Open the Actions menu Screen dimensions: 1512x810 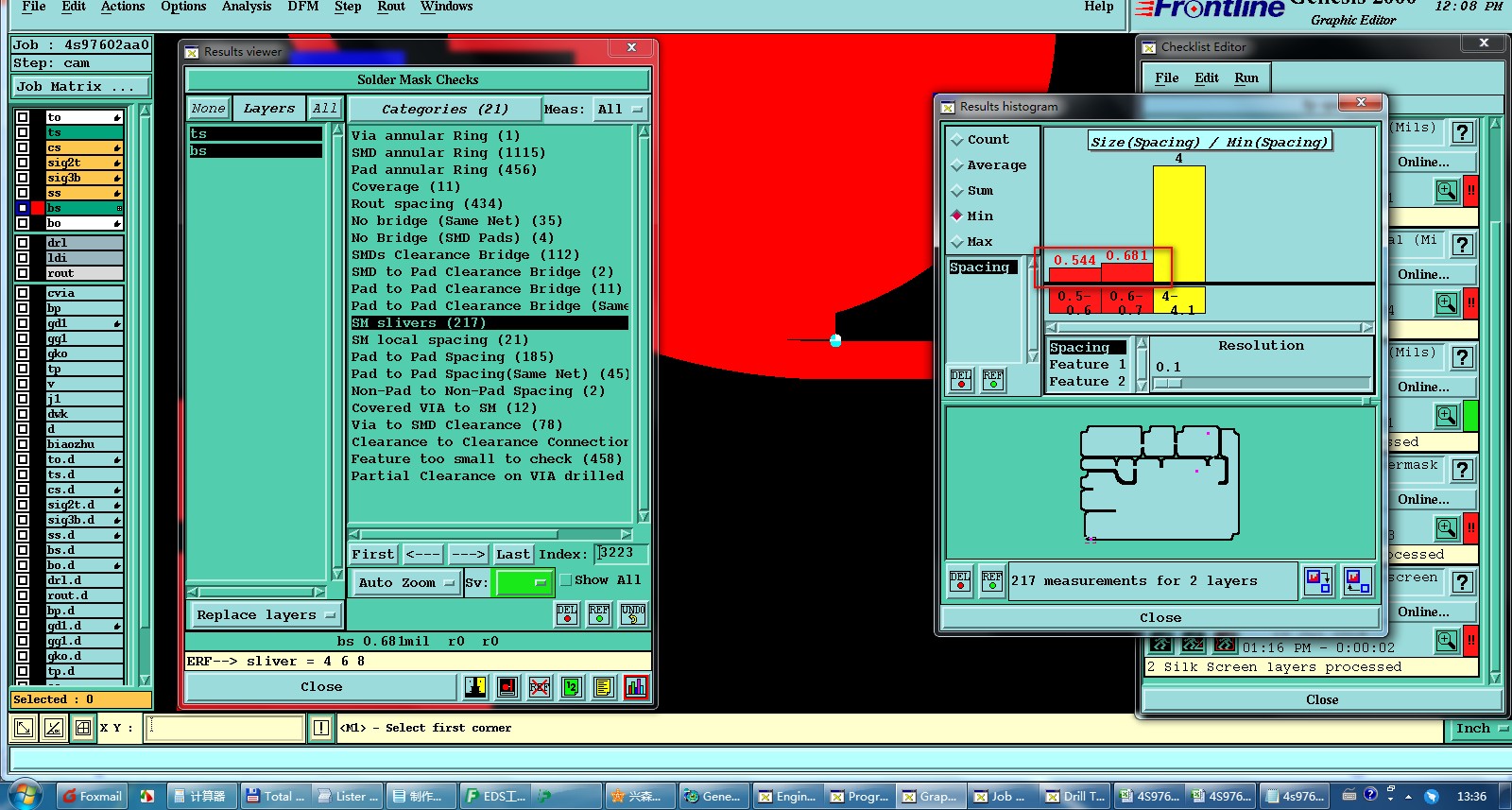(x=123, y=7)
